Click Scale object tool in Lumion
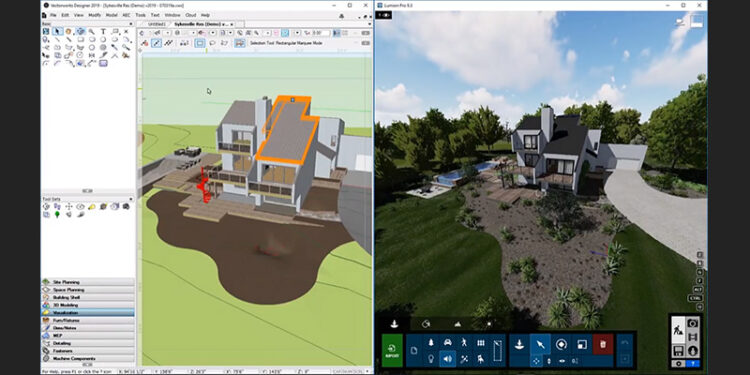The height and width of the screenshot is (375, 750). tap(582, 344)
